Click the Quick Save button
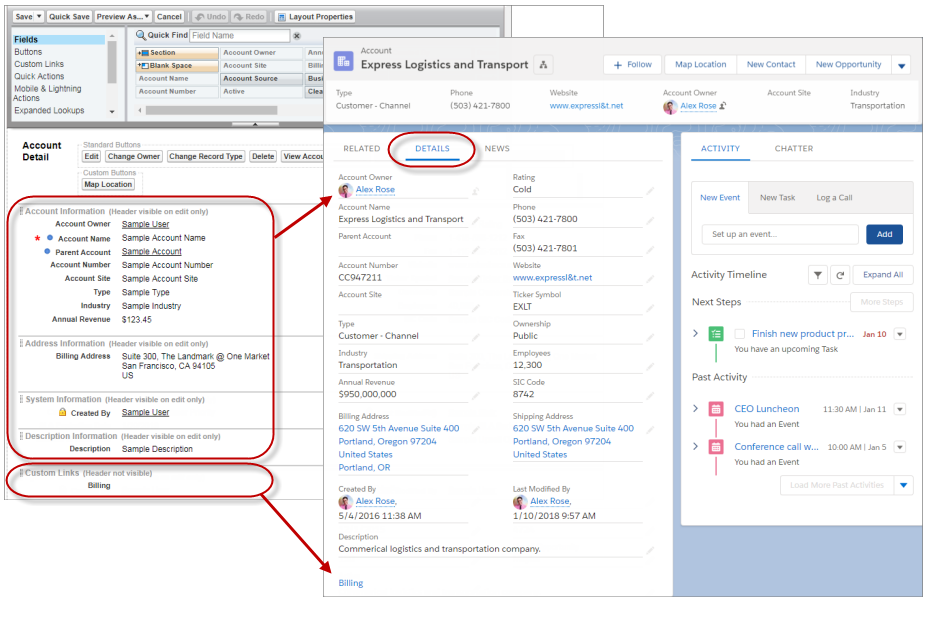Image resolution: width=929 pixels, height=617 pixels. [x=69, y=17]
